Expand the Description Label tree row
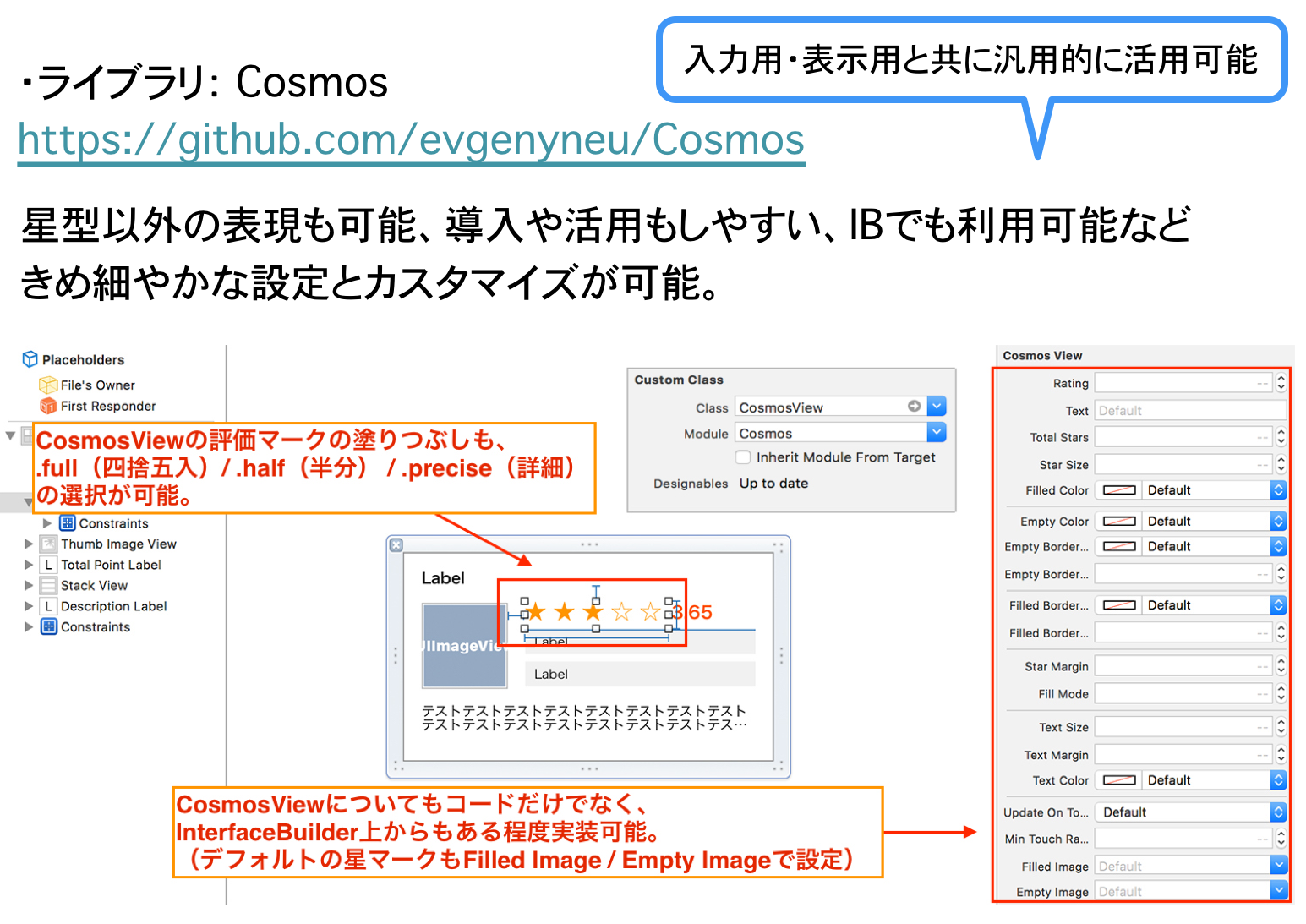 point(29,606)
